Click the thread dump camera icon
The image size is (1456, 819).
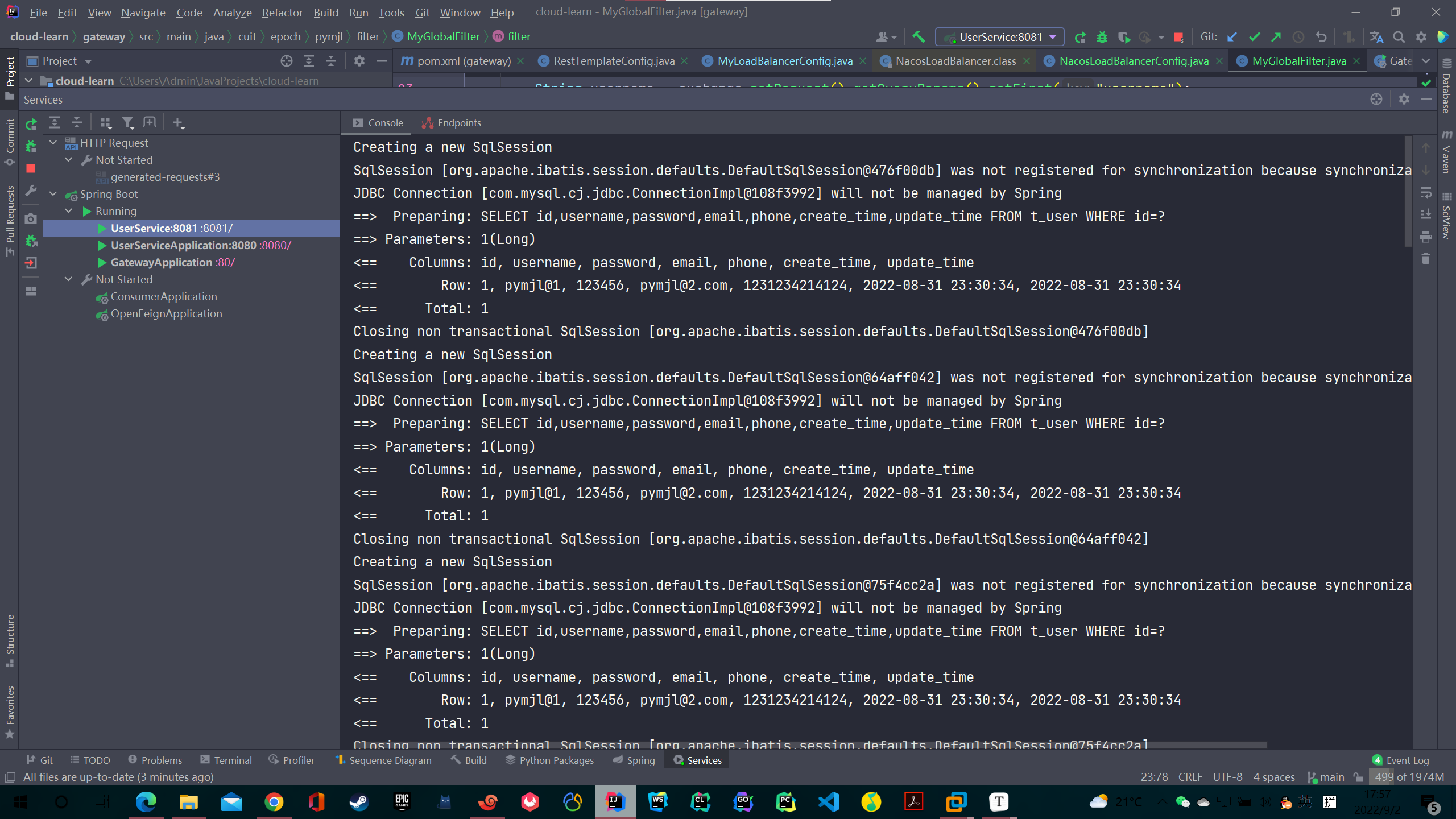click(31, 218)
